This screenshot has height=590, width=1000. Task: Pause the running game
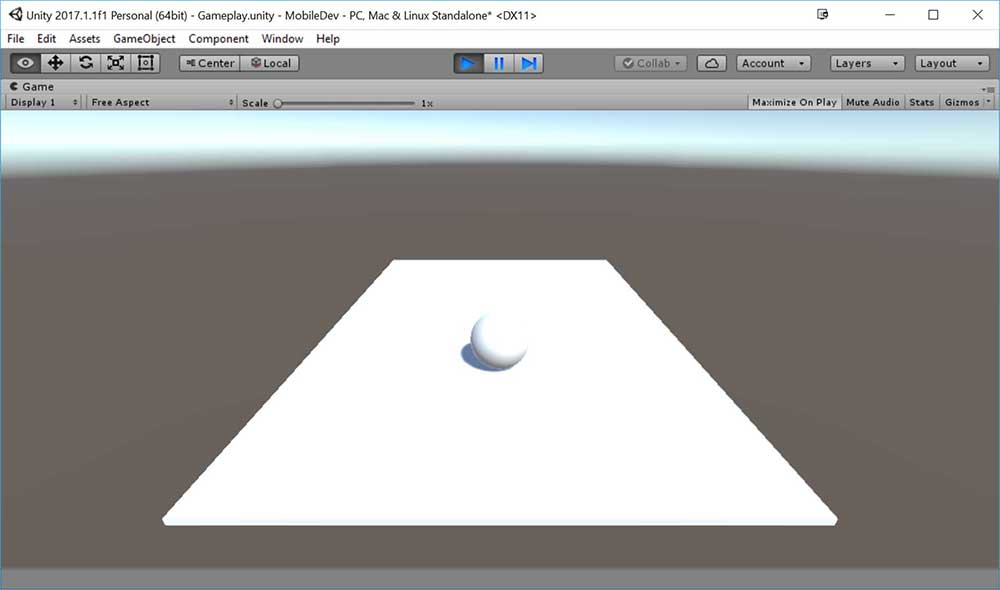(498, 63)
